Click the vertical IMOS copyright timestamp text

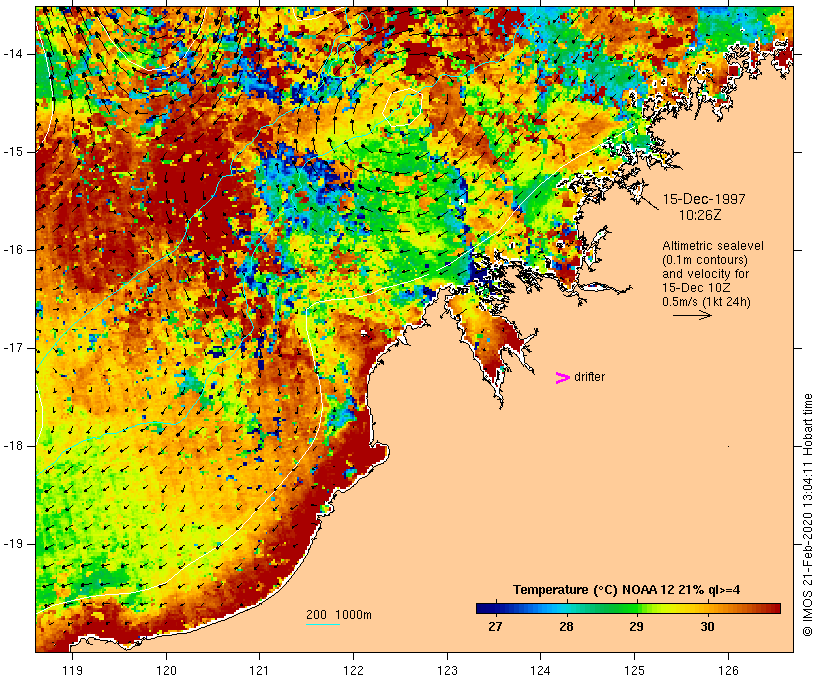coord(808,515)
